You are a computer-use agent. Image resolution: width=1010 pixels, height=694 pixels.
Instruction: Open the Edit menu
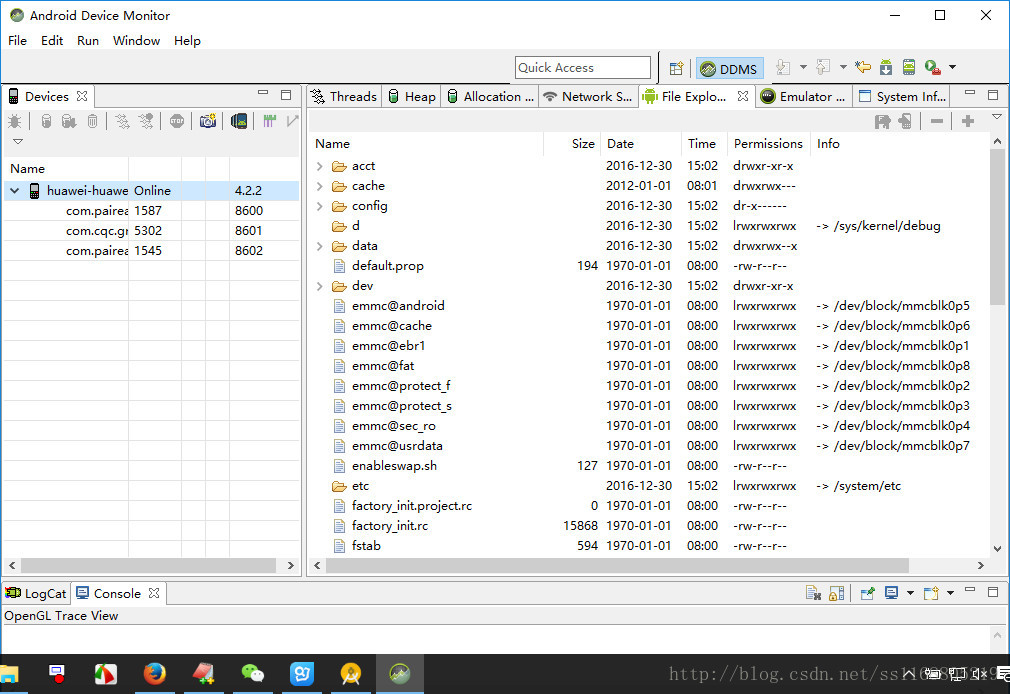point(52,41)
